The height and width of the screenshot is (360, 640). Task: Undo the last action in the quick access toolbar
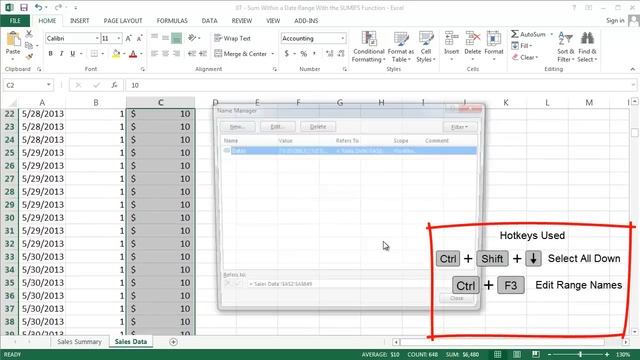click(38, 7)
